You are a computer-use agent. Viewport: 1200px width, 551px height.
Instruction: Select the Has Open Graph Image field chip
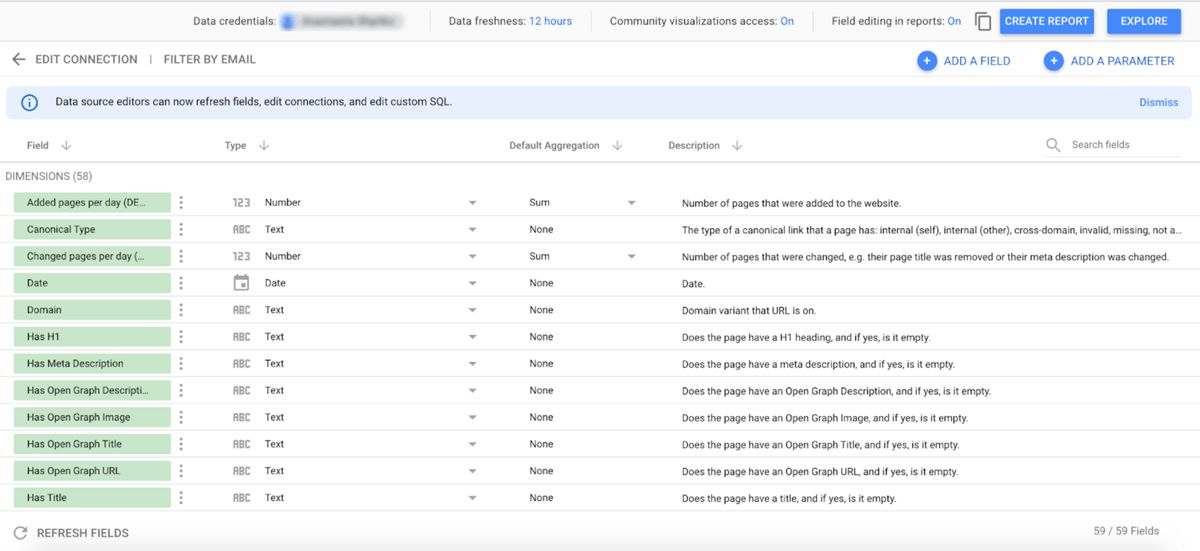(93, 417)
